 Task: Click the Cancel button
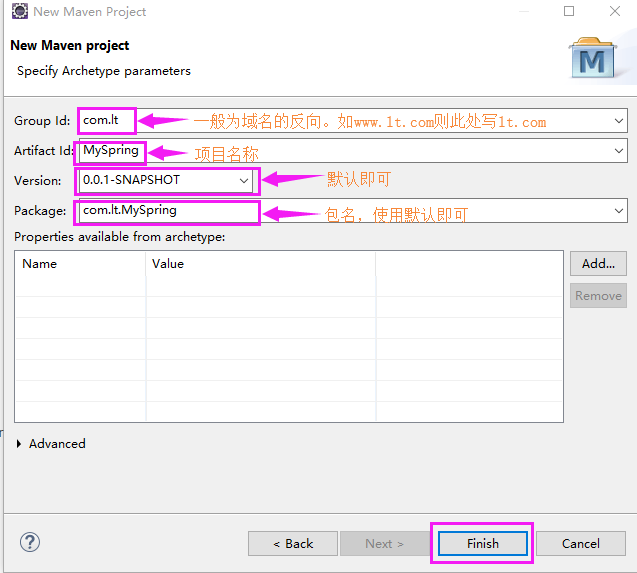[581, 543]
